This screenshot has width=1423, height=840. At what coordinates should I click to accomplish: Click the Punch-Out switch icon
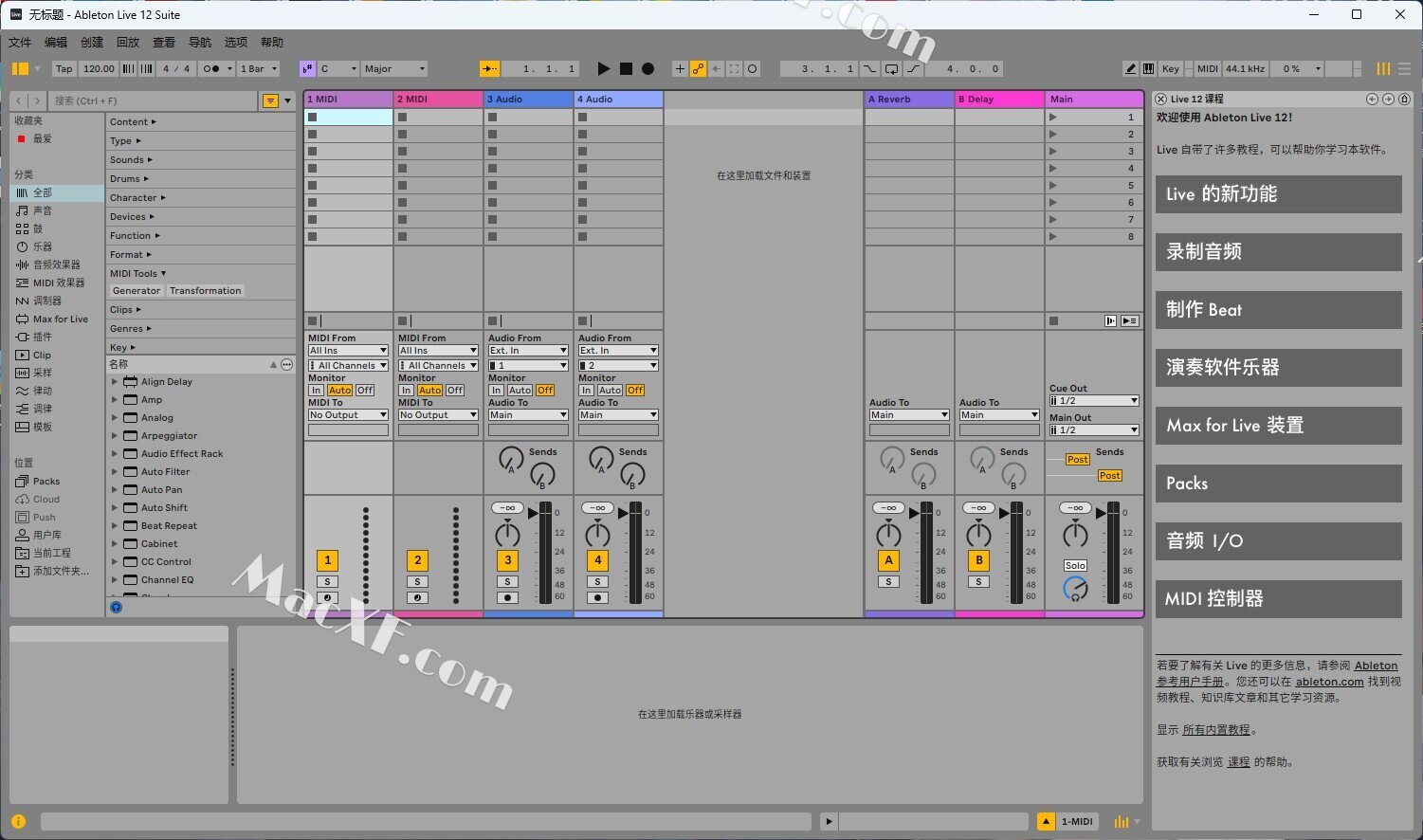pyautogui.click(x=914, y=68)
